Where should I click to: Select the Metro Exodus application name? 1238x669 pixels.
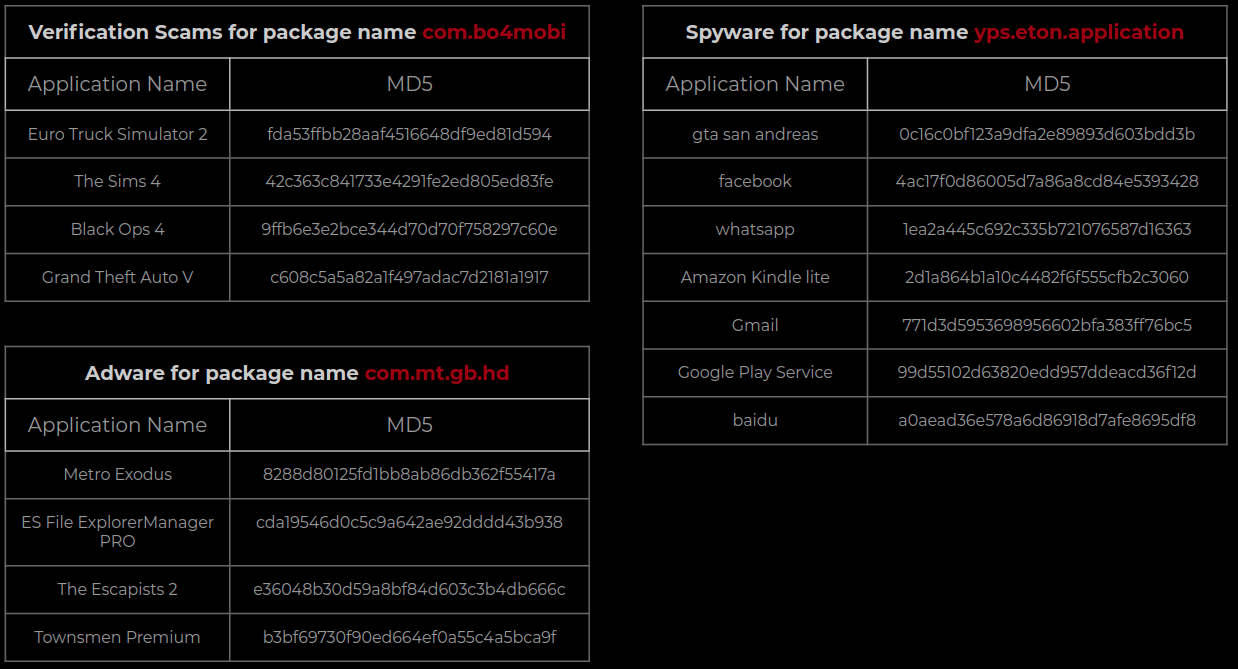pos(118,474)
